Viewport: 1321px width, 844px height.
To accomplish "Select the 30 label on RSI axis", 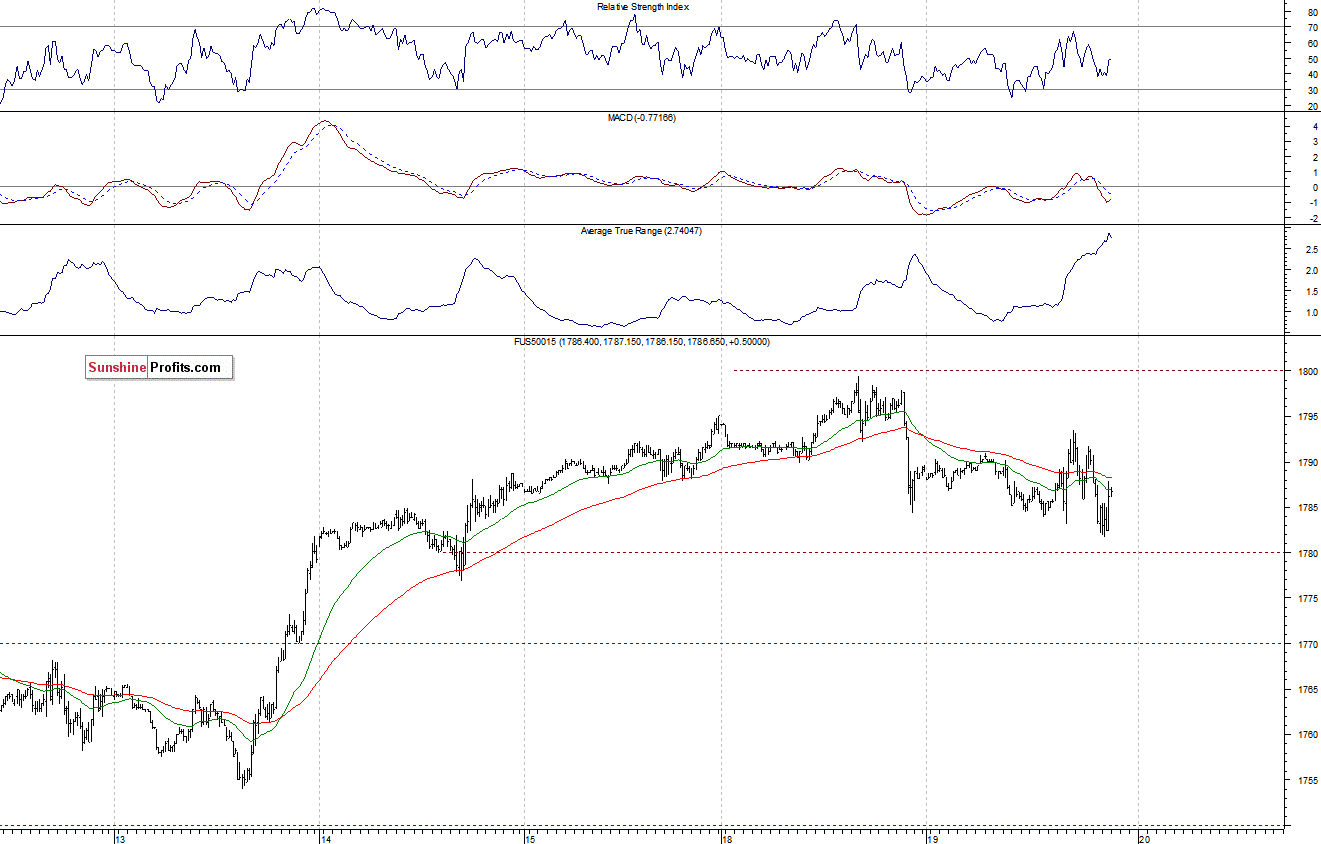I will point(1312,90).
